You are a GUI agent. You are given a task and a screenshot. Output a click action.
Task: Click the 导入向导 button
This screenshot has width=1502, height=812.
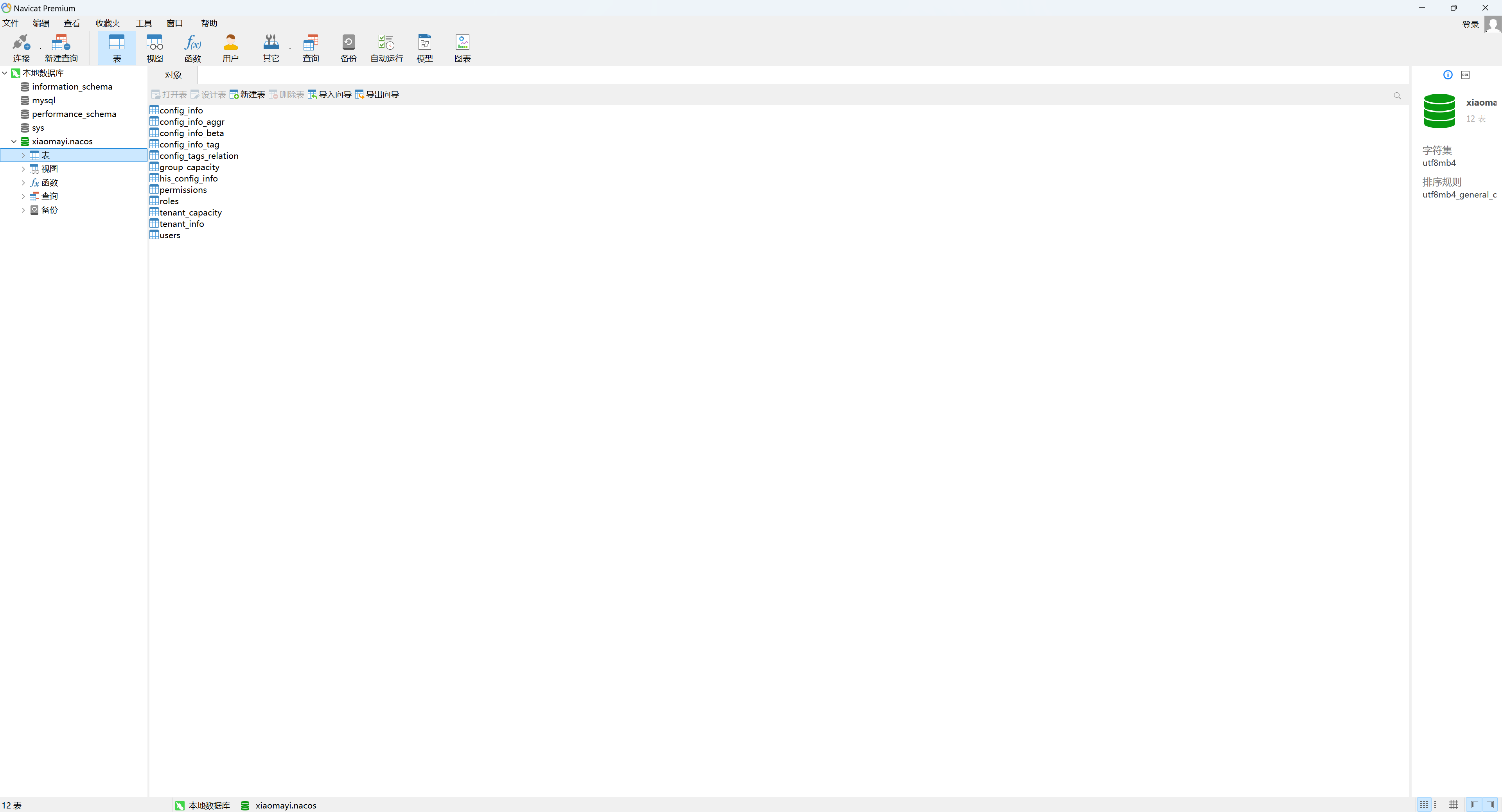tap(329, 94)
